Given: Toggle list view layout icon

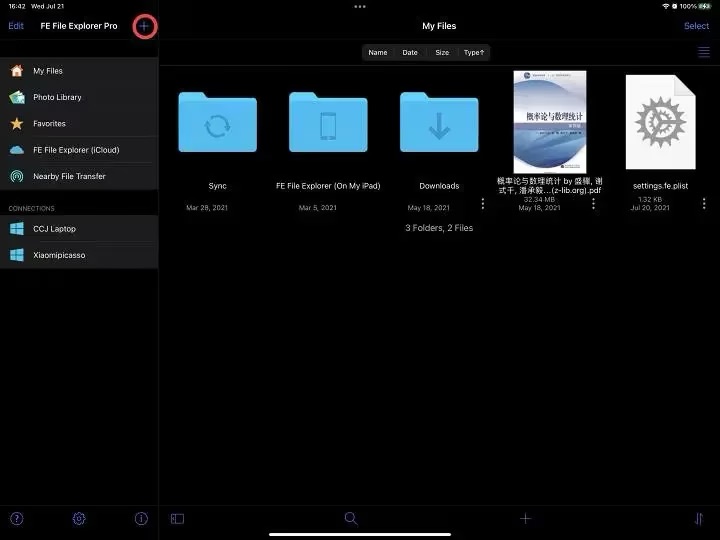Looking at the screenshot, I should click(x=704, y=52).
